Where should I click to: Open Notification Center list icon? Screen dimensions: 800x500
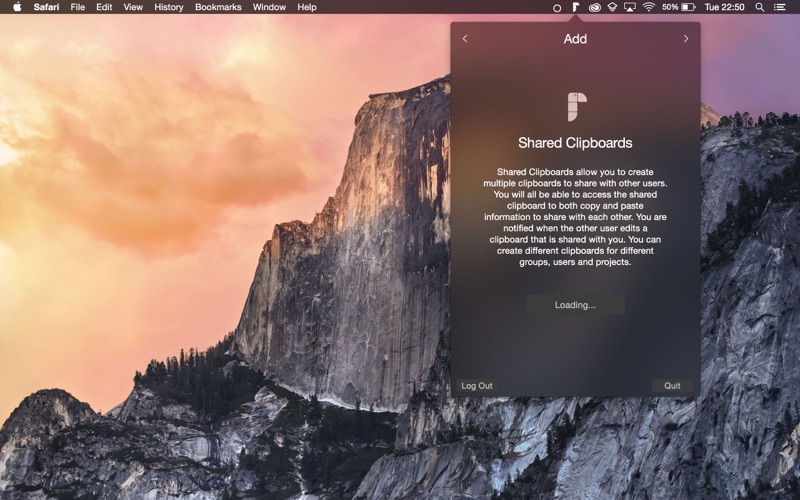(779, 7)
